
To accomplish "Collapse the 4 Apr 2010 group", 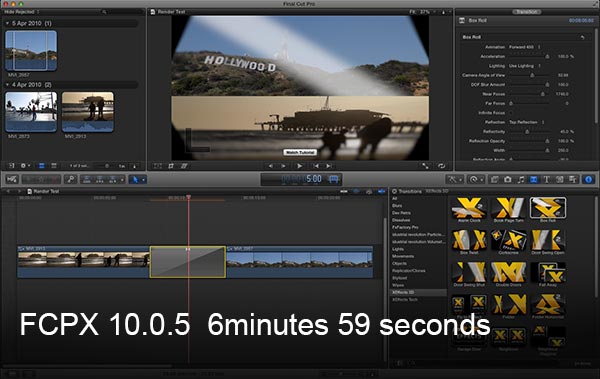I will point(7,85).
